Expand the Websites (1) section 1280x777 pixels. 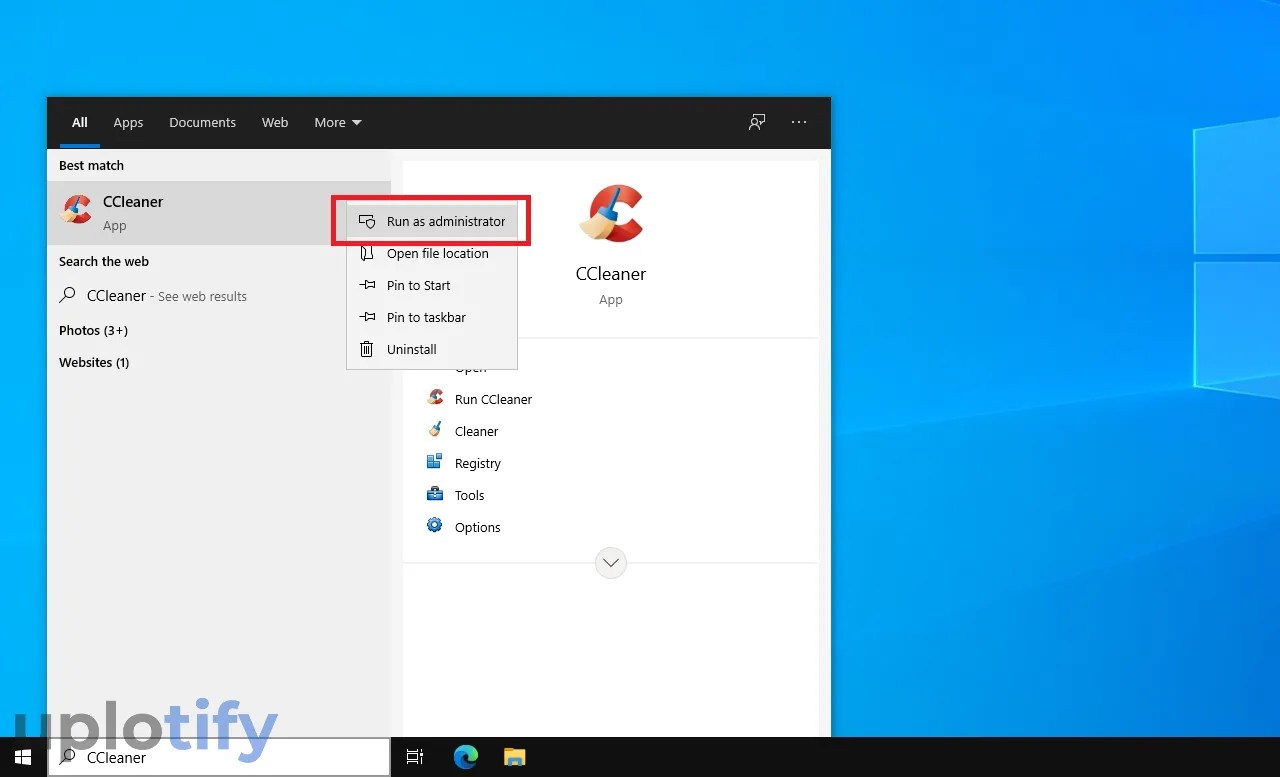point(94,362)
